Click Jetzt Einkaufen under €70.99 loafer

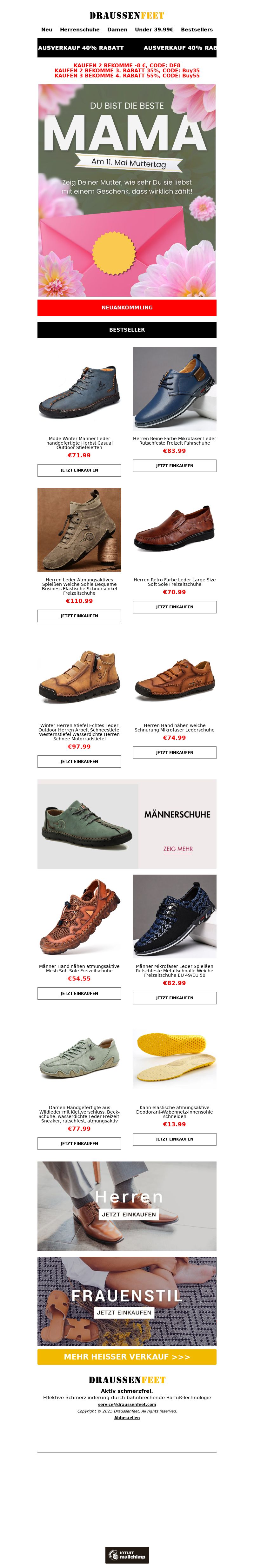click(174, 607)
